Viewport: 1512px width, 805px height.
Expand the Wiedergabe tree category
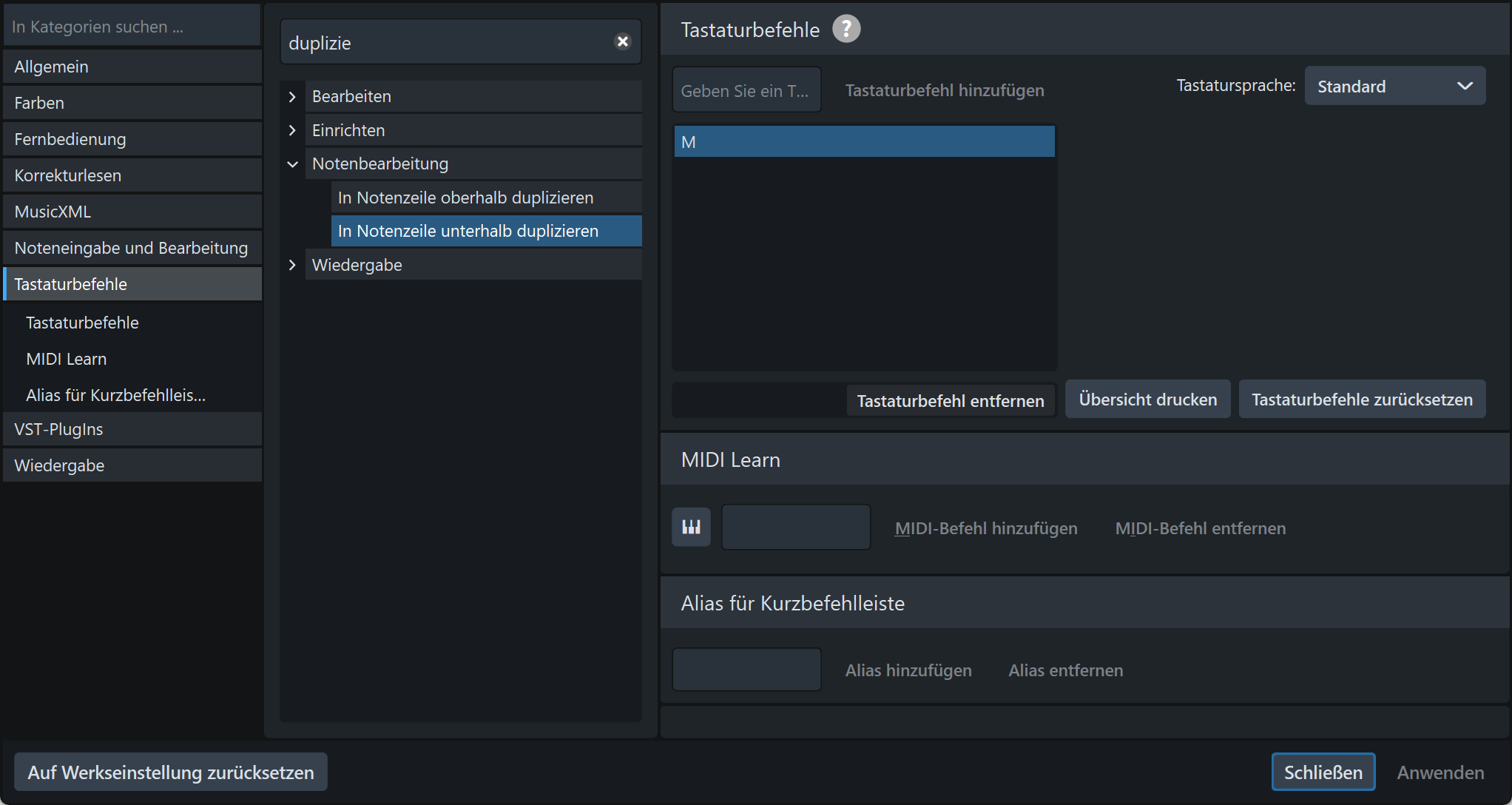click(x=292, y=265)
